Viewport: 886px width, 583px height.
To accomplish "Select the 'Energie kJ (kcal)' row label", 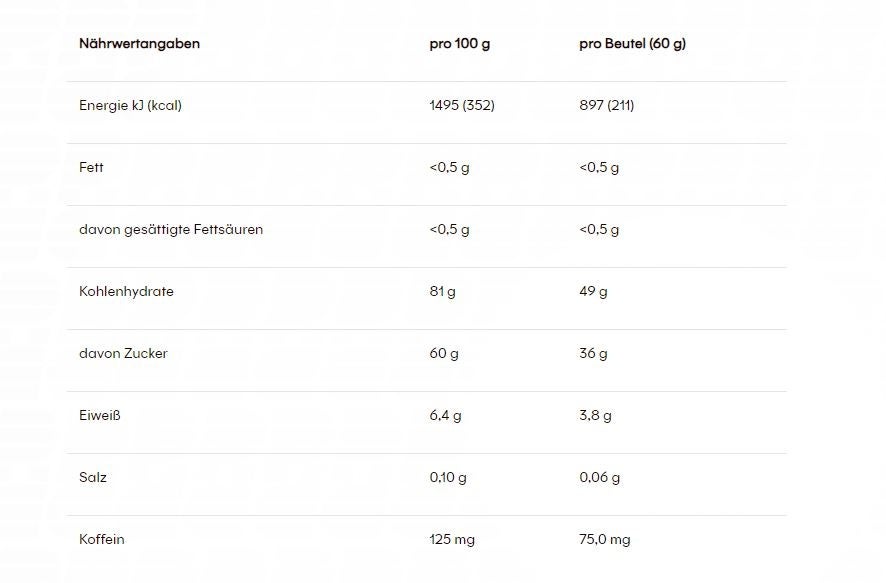I will pos(130,106).
